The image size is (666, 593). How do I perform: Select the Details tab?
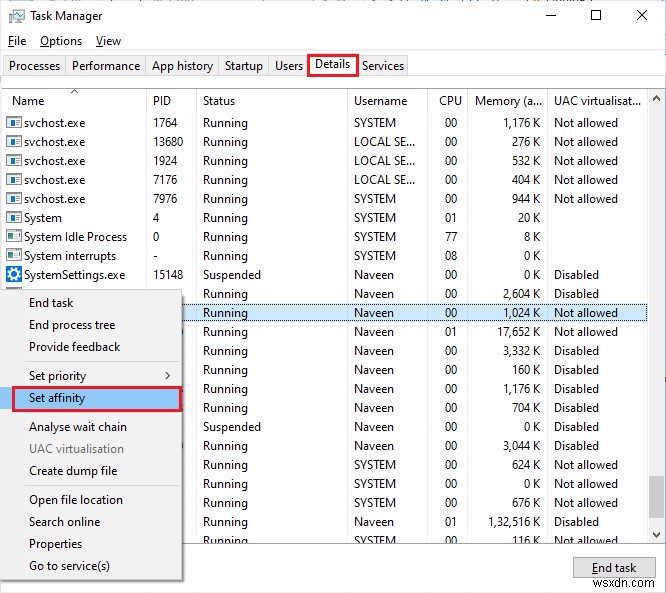point(333,65)
